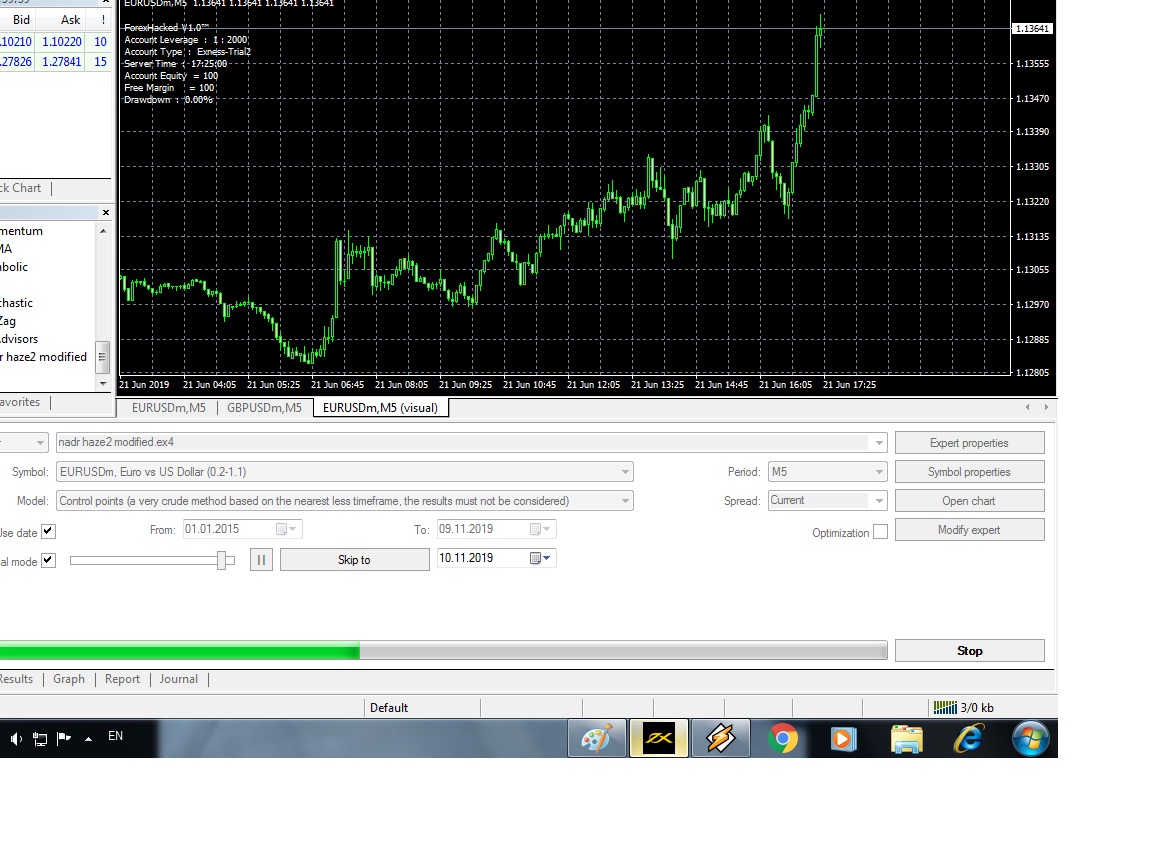Image resolution: width=1152 pixels, height=864 pixels.
Task: Pause the visual backtest
Action: pyautogui.click(x=262, y=560)
